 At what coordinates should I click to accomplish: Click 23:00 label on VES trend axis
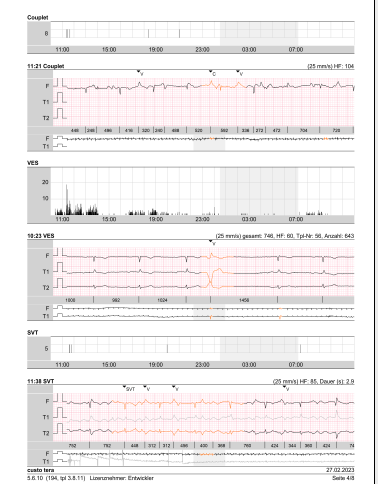pyautogui.click(x=202, y=219)
